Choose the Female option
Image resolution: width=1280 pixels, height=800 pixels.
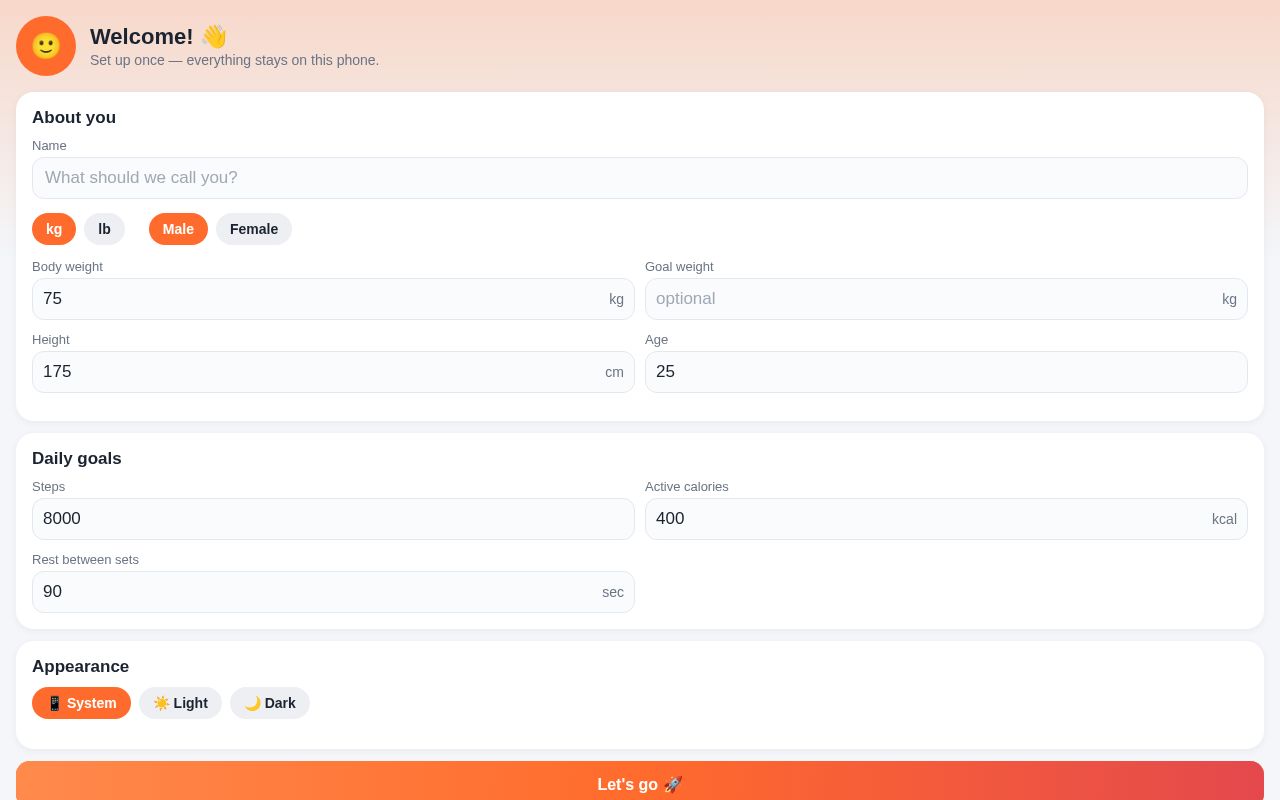[x=254, y=229]
